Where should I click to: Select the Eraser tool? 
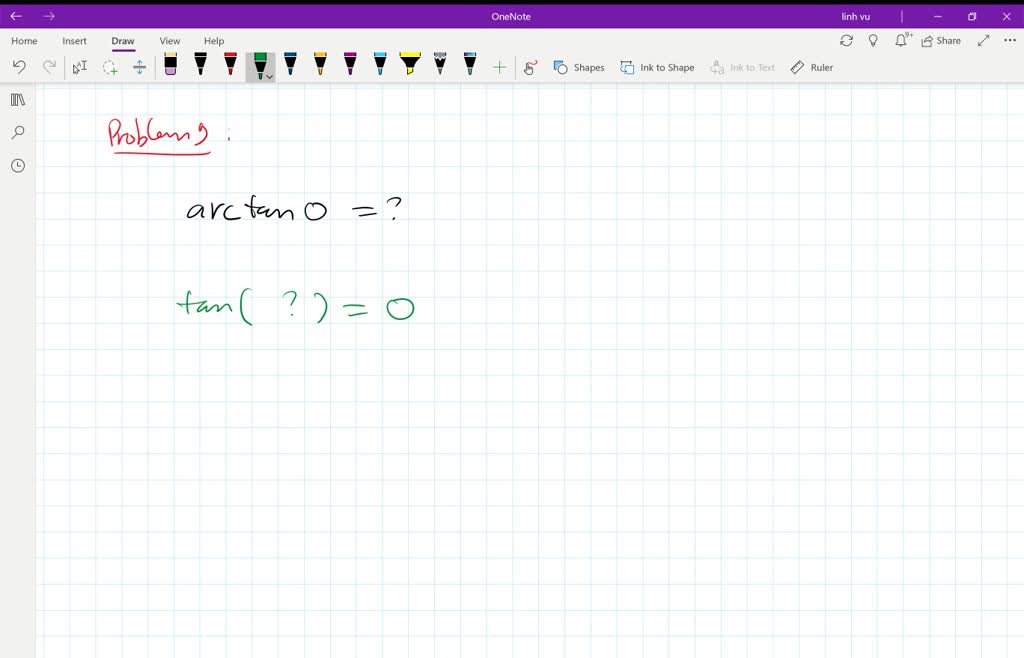tap(170, 66)
